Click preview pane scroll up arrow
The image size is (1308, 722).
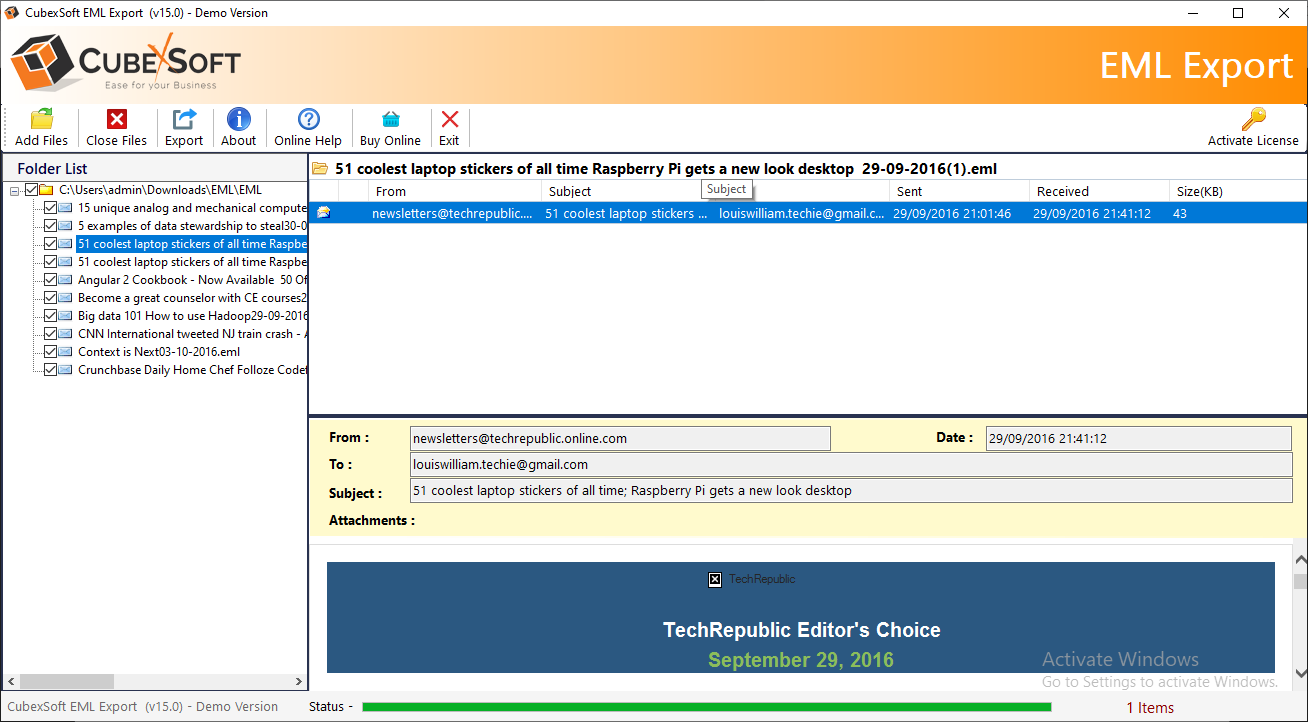point(1300,560)
